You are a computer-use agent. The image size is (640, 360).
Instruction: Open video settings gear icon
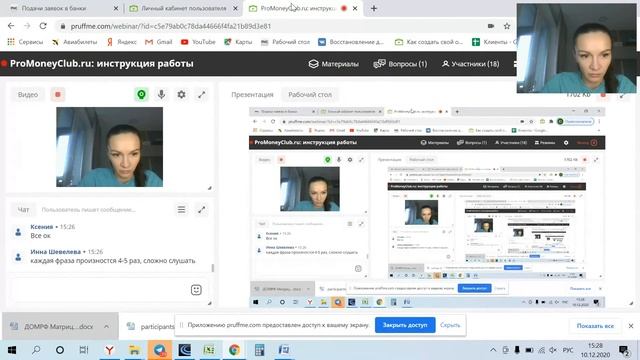(181, 95)
